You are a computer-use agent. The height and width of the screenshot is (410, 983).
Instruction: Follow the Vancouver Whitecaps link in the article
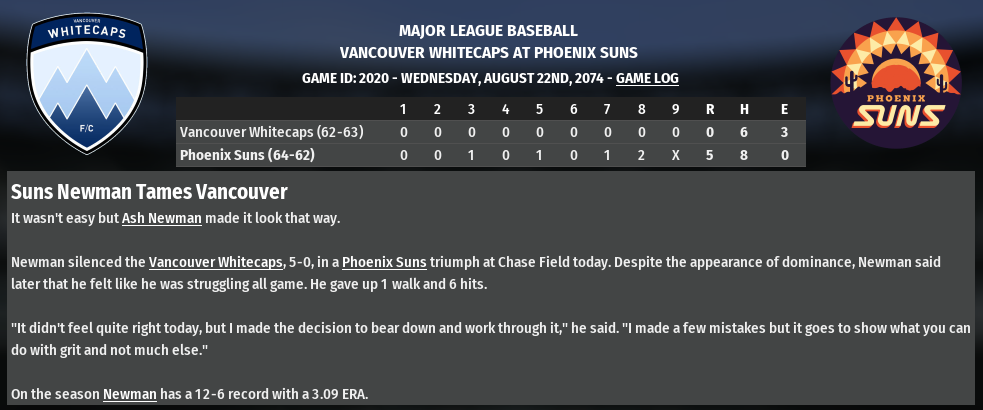(215, 262)
